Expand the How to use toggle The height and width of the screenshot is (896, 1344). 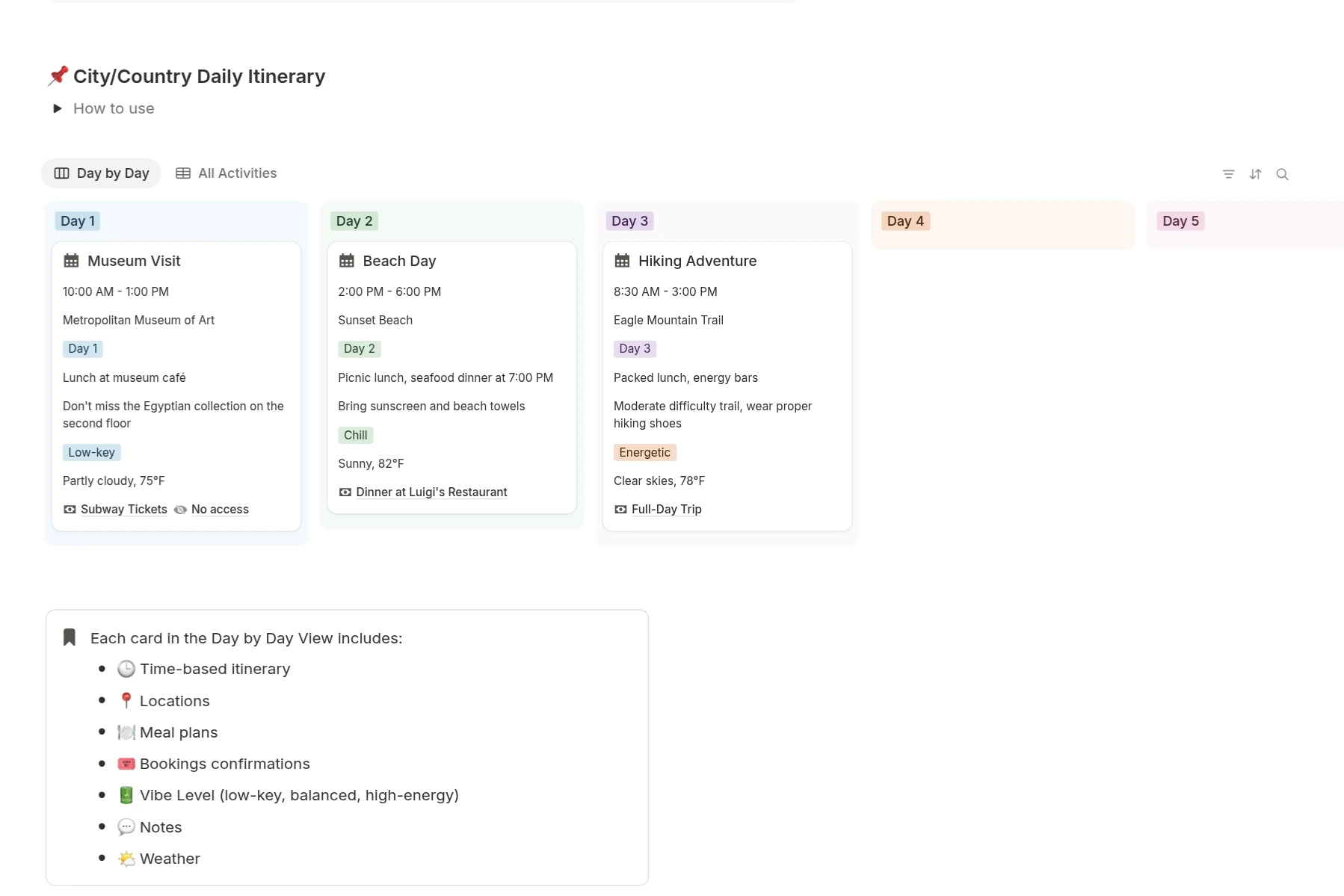pyautogui.click(x=58, y=108)
